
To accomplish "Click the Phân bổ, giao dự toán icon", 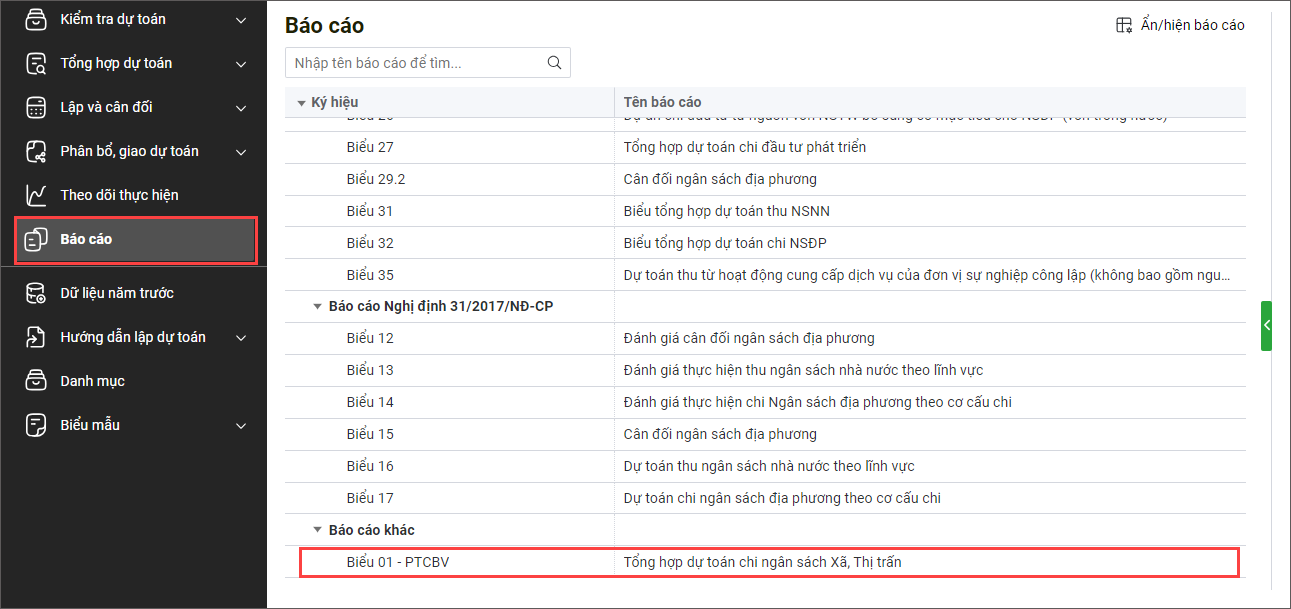I will click(x=36, y=151).
